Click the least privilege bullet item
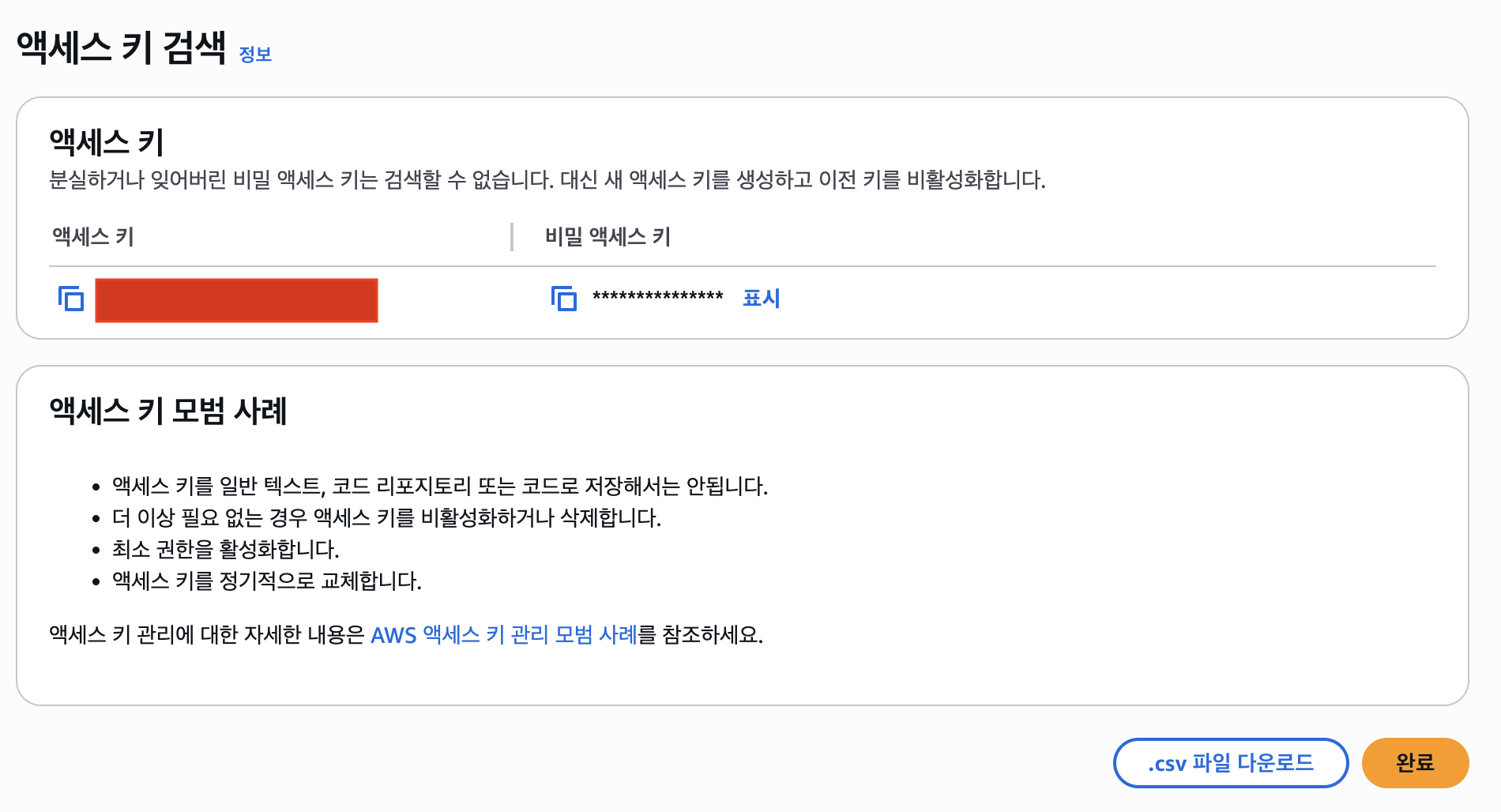The width and height of the screenshot is (1501, 812). [225, 549]
